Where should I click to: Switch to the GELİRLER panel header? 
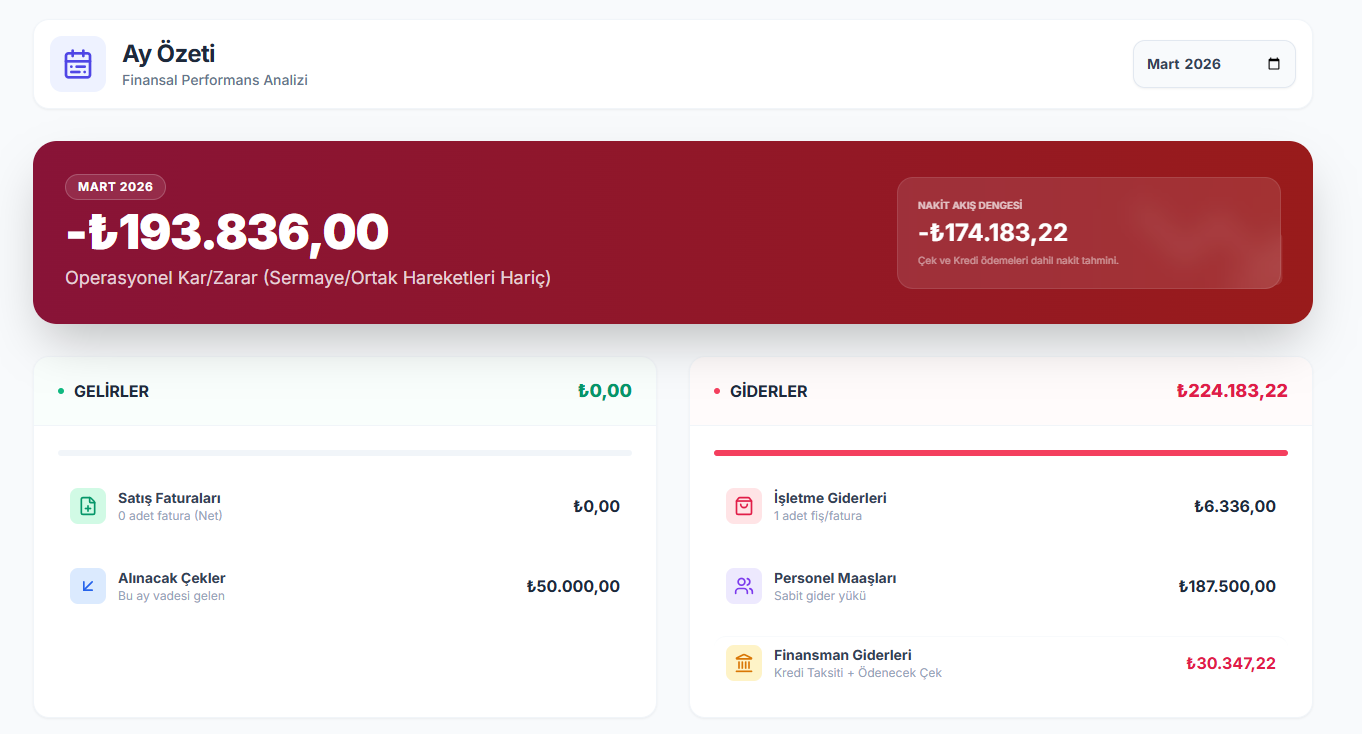[x=111, y=391]
